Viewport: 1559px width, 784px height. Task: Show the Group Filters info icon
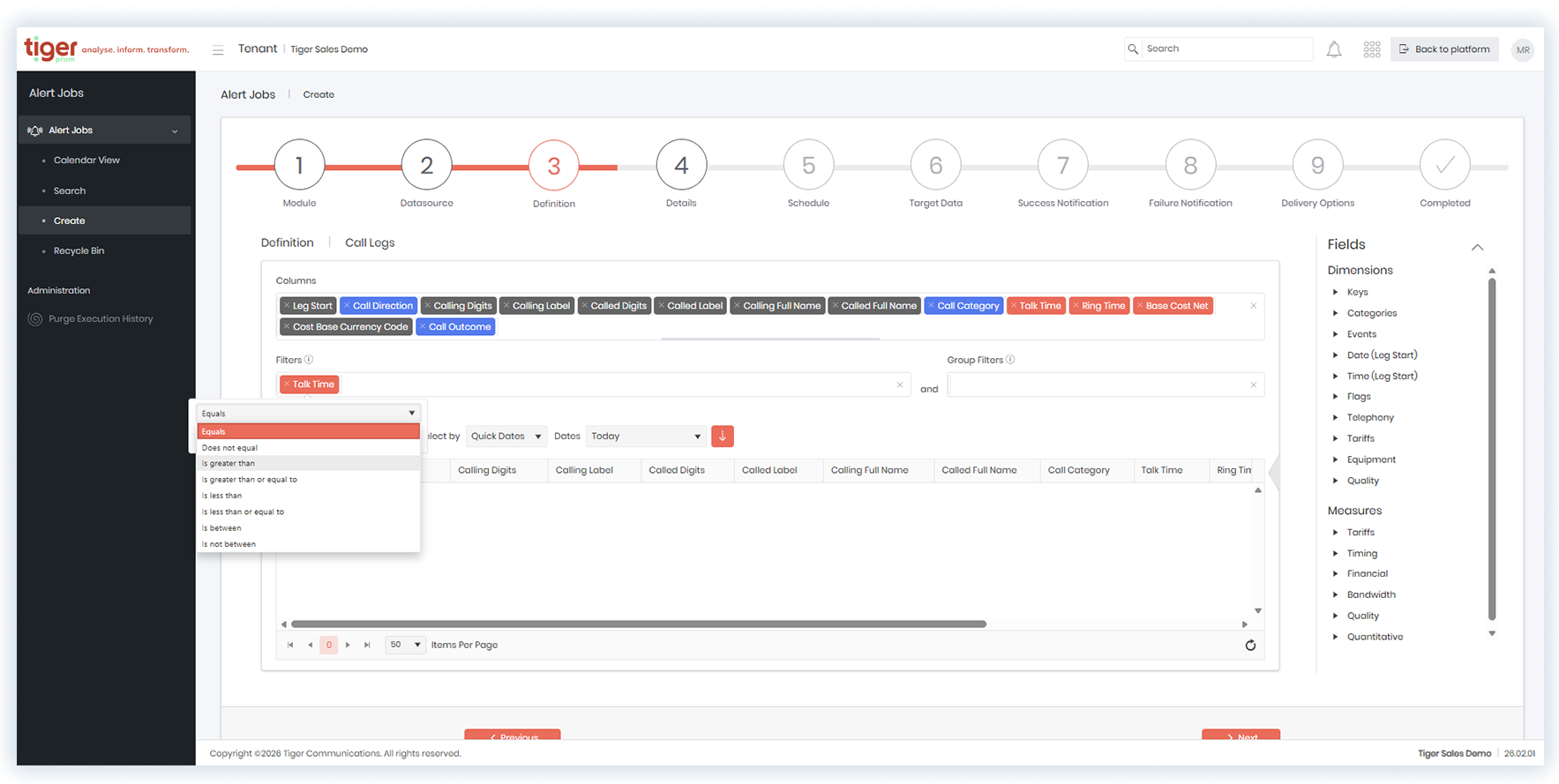tap(1010, 360)
